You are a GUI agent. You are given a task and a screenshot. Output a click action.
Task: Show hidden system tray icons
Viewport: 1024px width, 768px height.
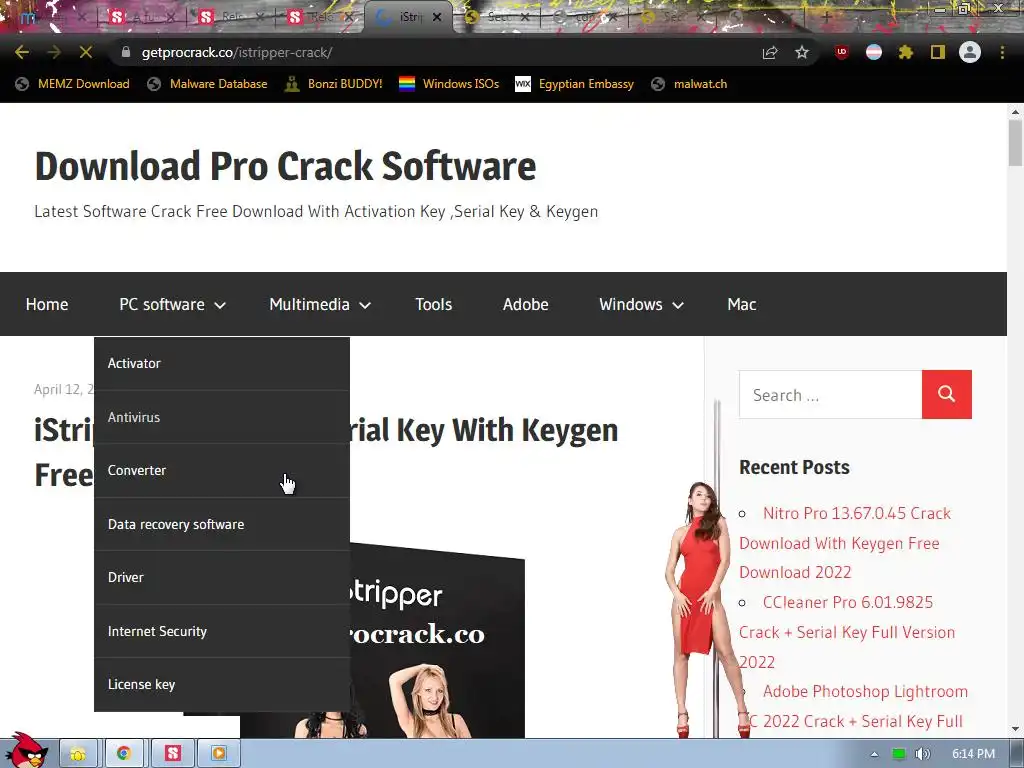point(874,754)
